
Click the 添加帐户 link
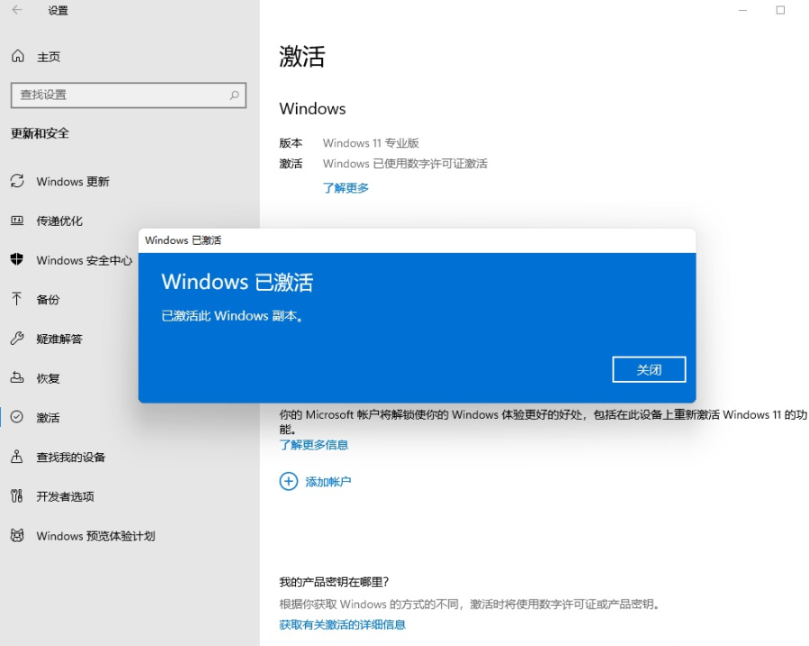pyautogui.click(x=328, y=481)
